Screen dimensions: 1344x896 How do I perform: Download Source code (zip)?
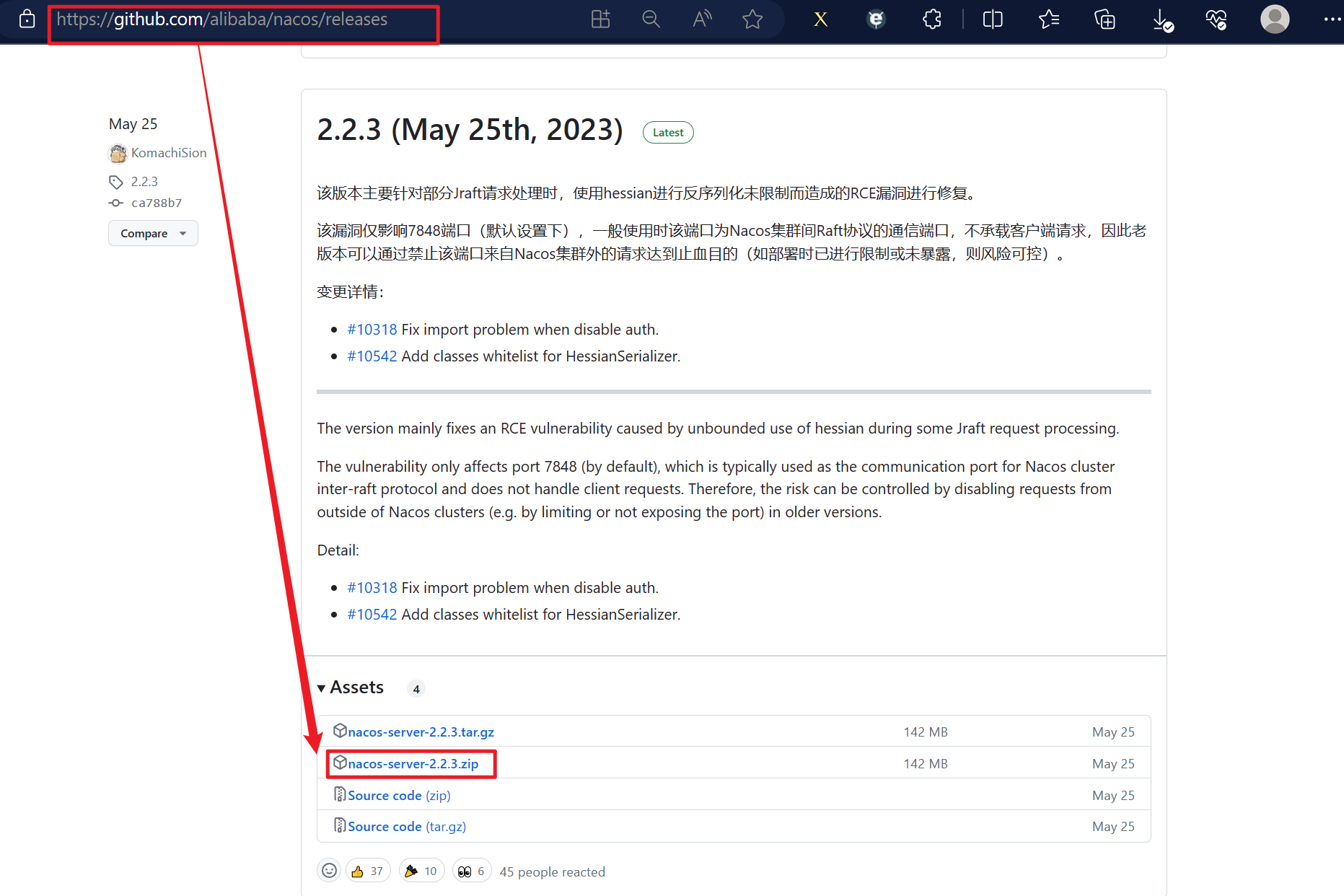pos(399,796)
